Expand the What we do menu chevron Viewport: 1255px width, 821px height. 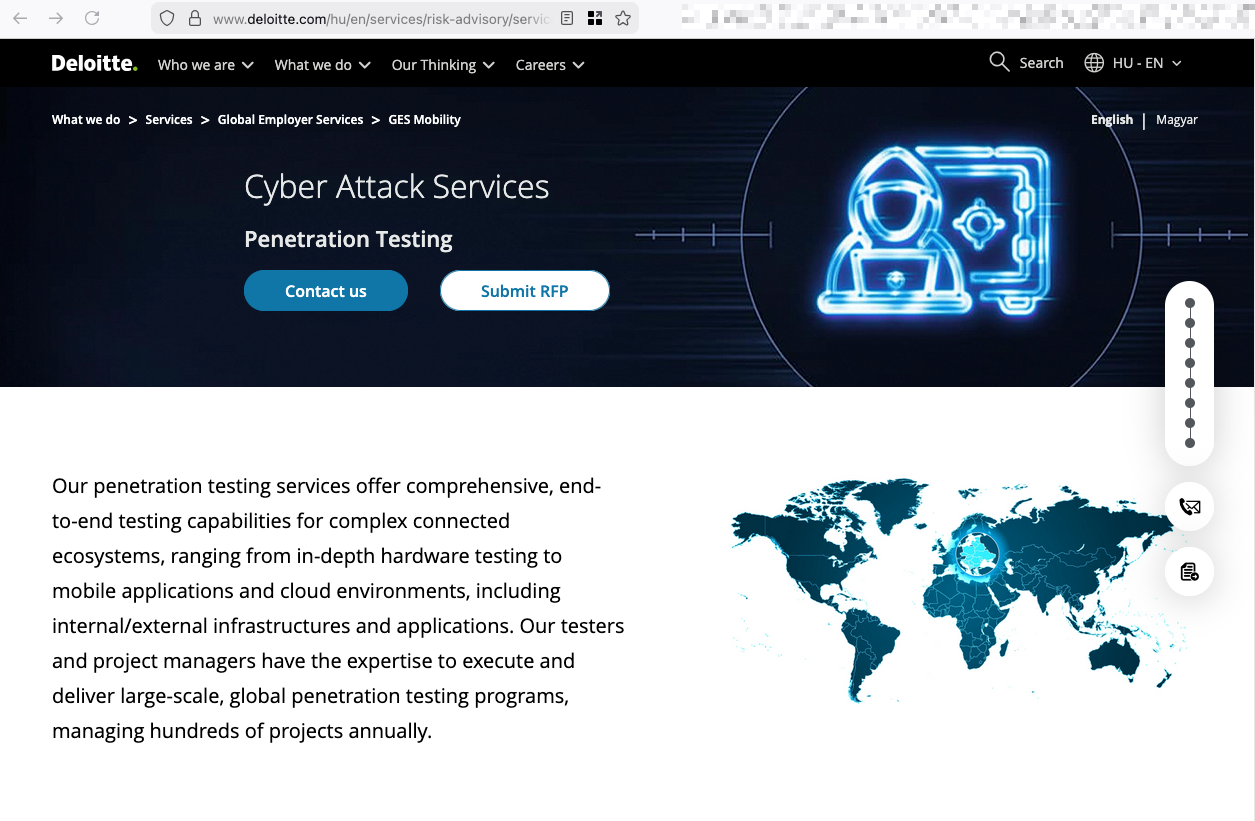click(x=365, y=65)
